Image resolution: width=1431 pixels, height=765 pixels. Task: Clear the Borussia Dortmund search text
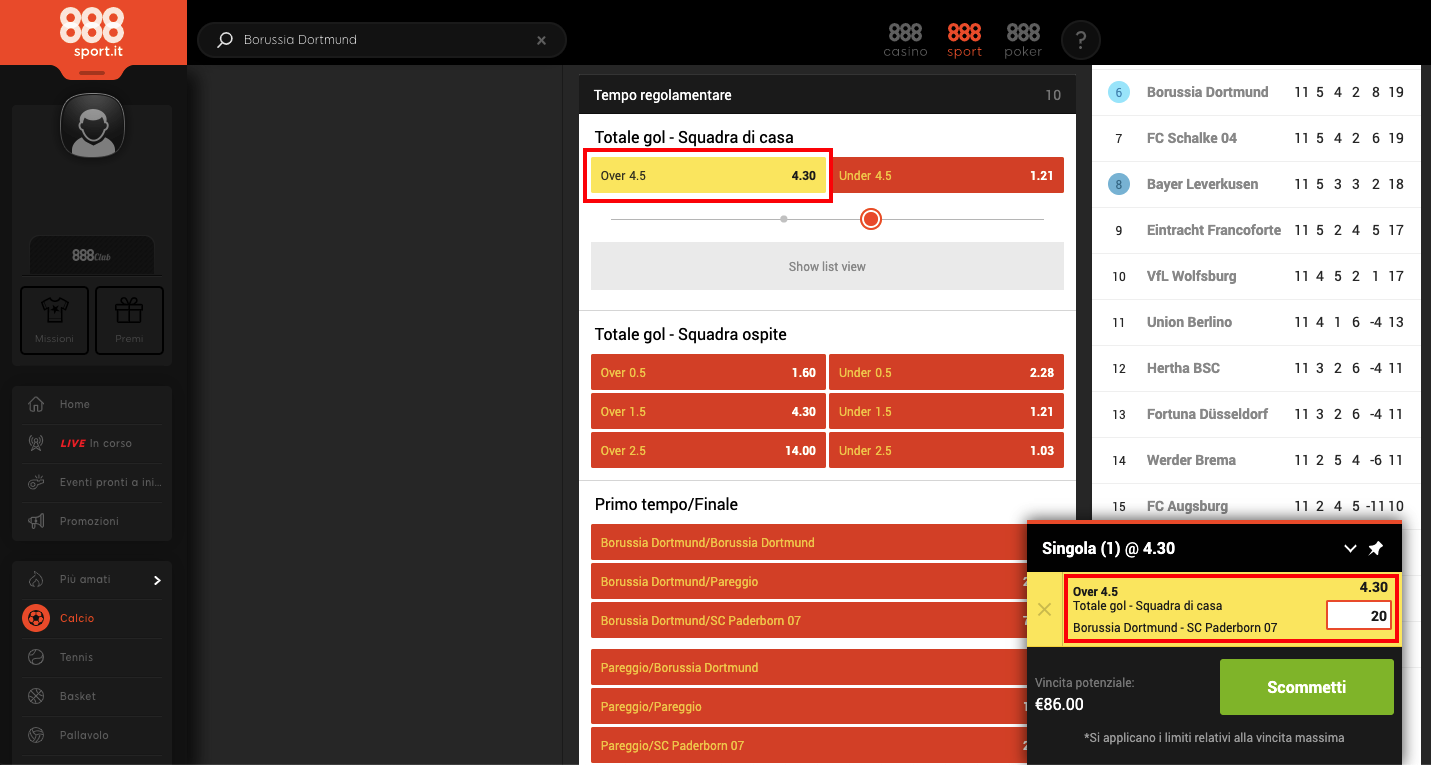pyautogui.click(x=541, y=40)
